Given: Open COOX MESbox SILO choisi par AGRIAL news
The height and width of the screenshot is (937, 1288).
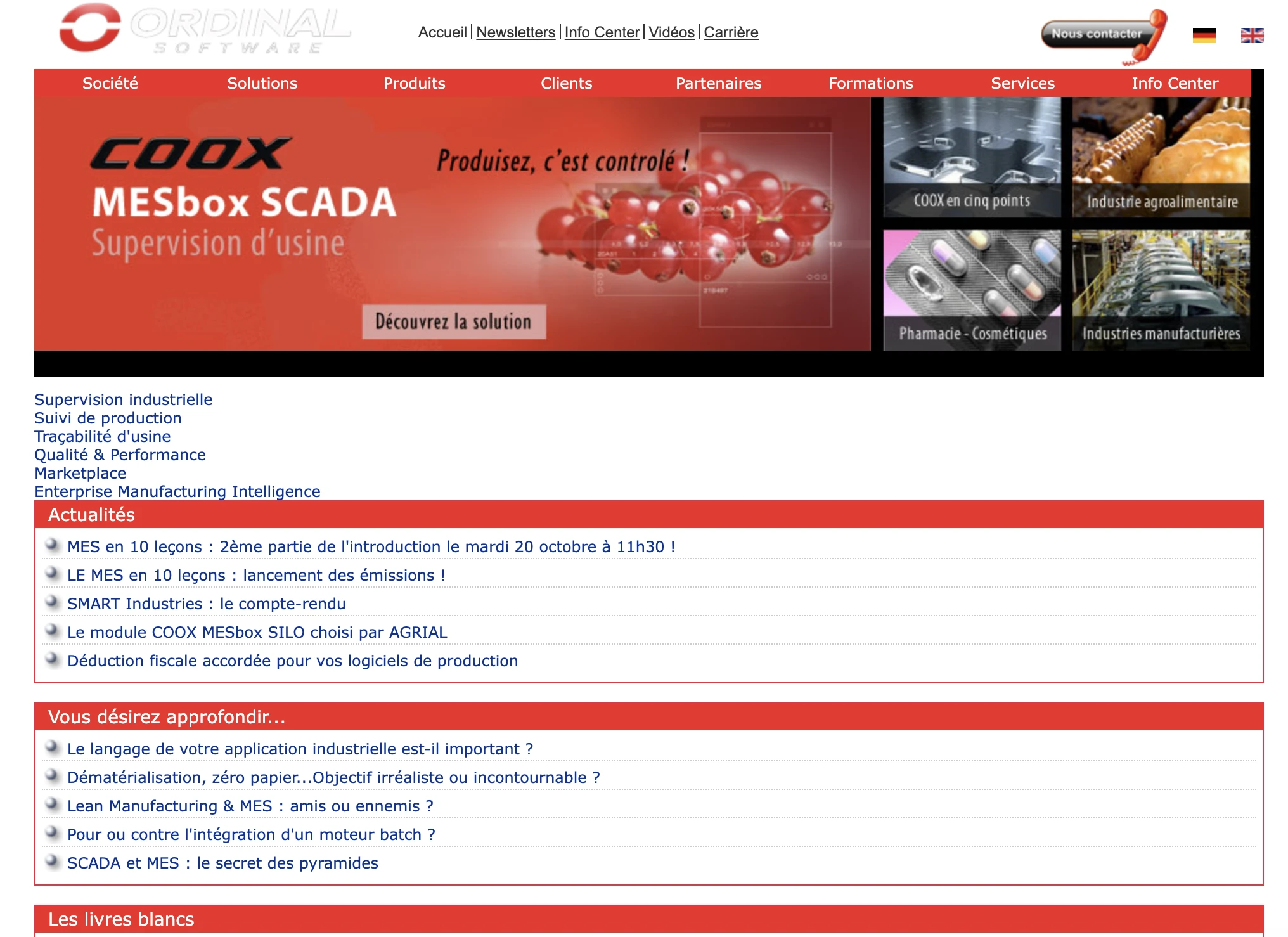Looking at the screenshot, I should (257, 633).
